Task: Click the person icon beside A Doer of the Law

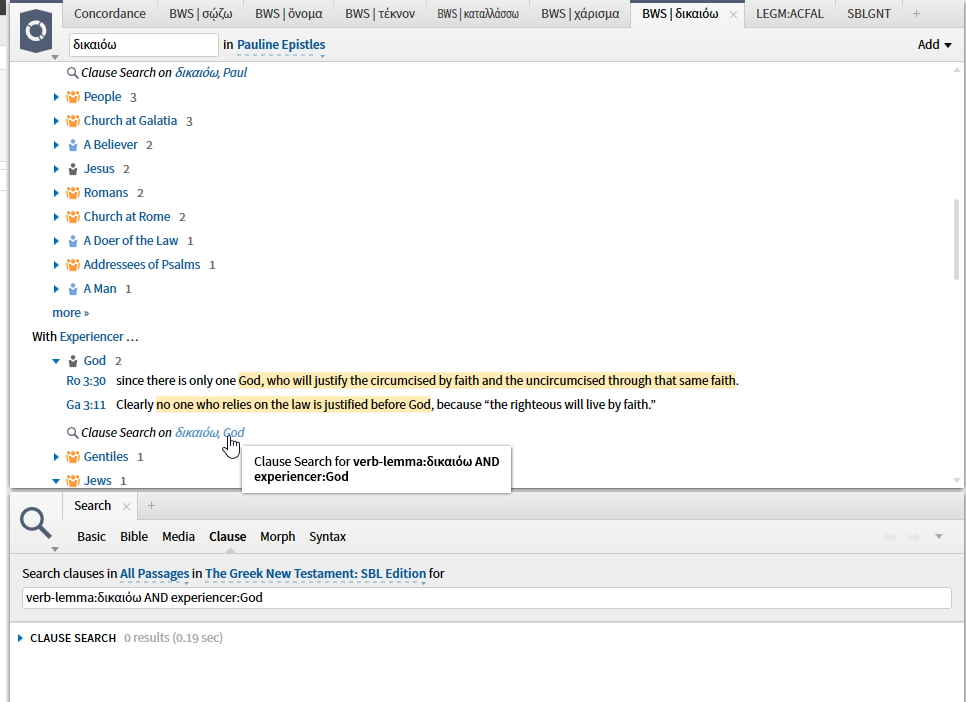Action: click(x=72, y=240)
